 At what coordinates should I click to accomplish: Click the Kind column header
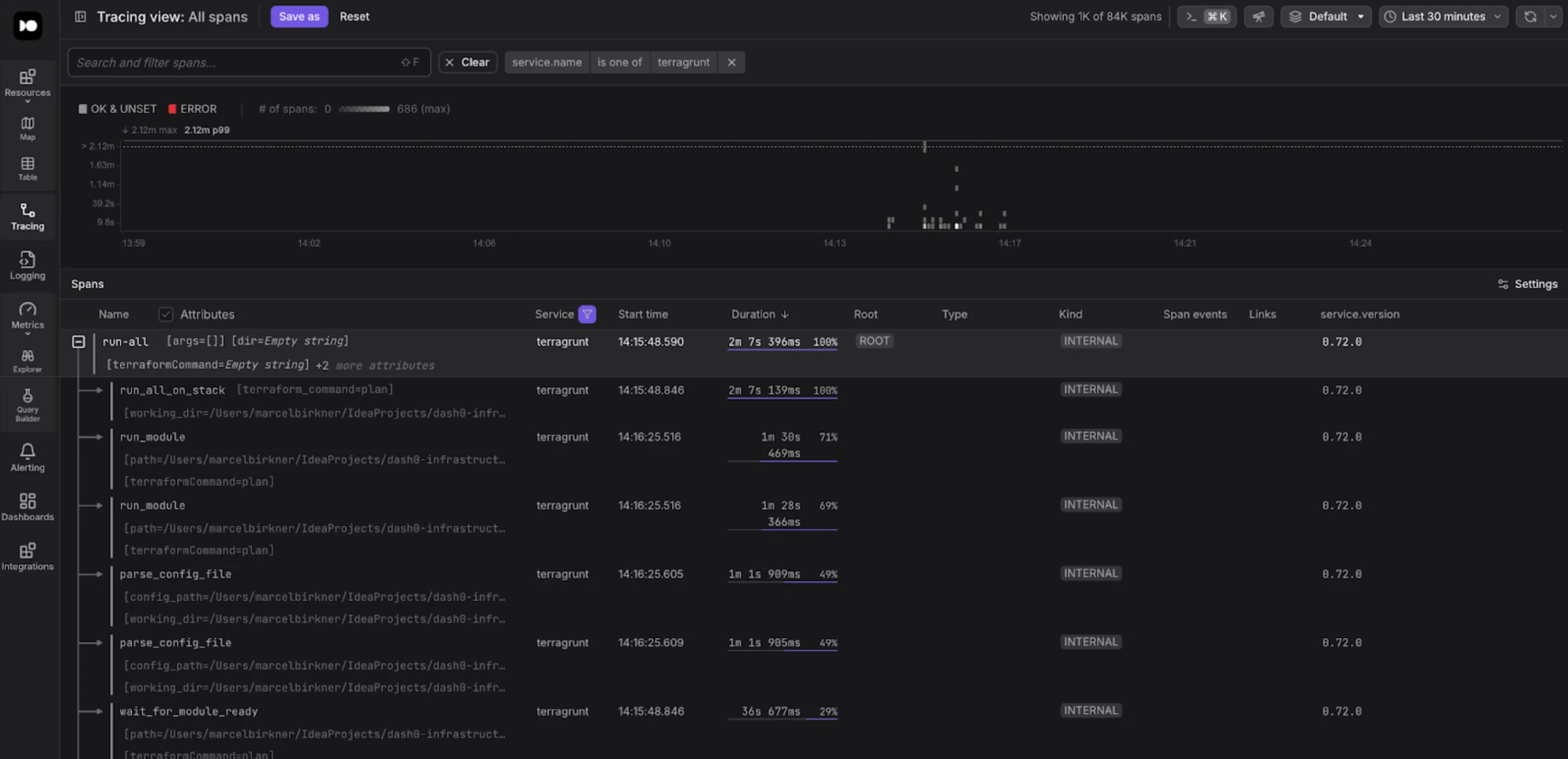coord(1070,314)
